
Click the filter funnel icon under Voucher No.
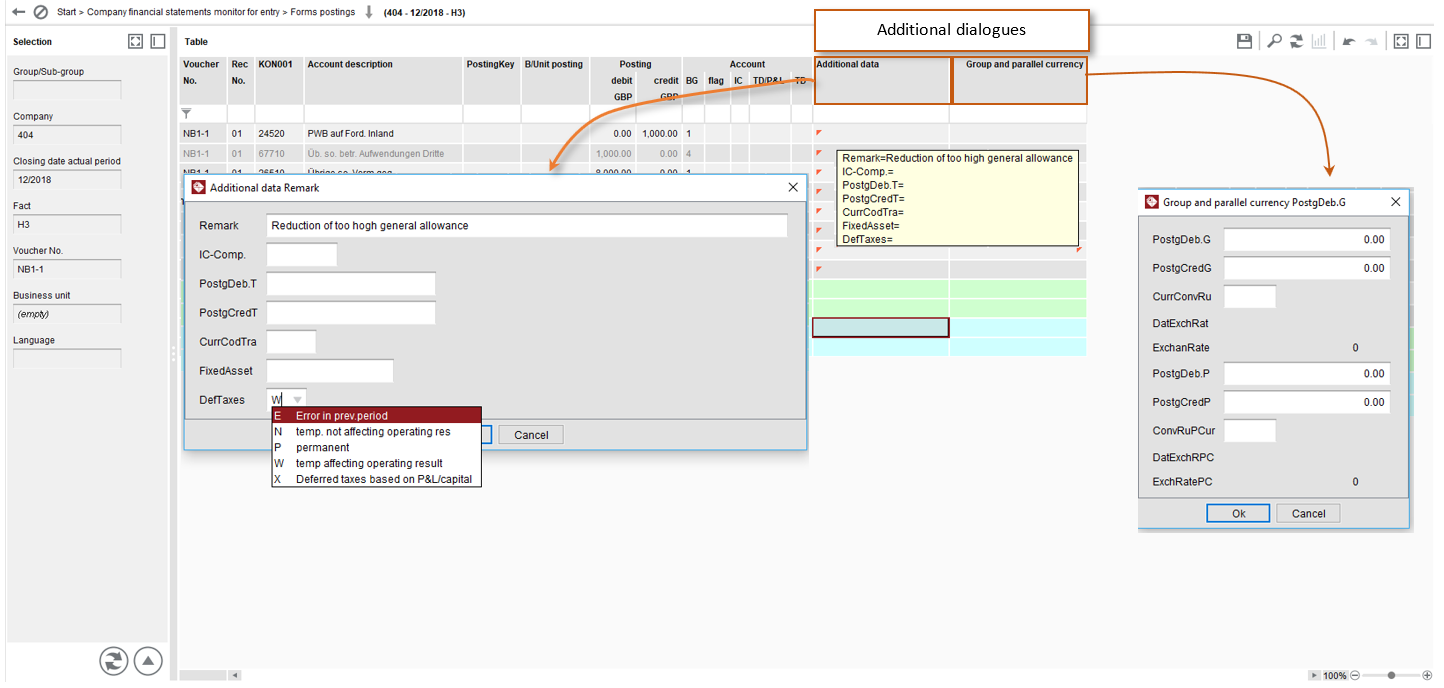[x=186, y=114]
